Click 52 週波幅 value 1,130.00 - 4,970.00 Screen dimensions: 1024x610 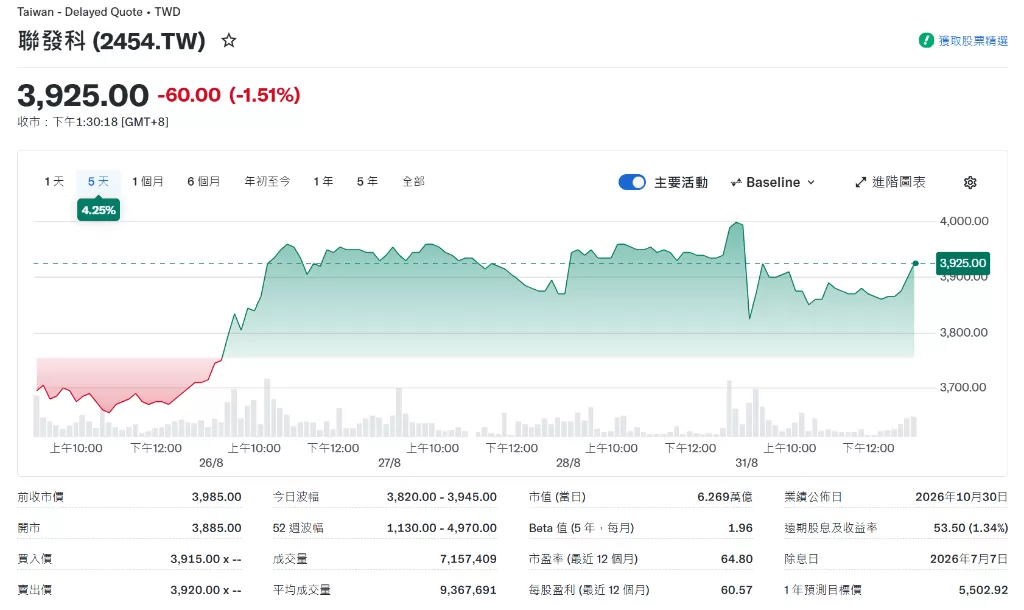(441, 527)
